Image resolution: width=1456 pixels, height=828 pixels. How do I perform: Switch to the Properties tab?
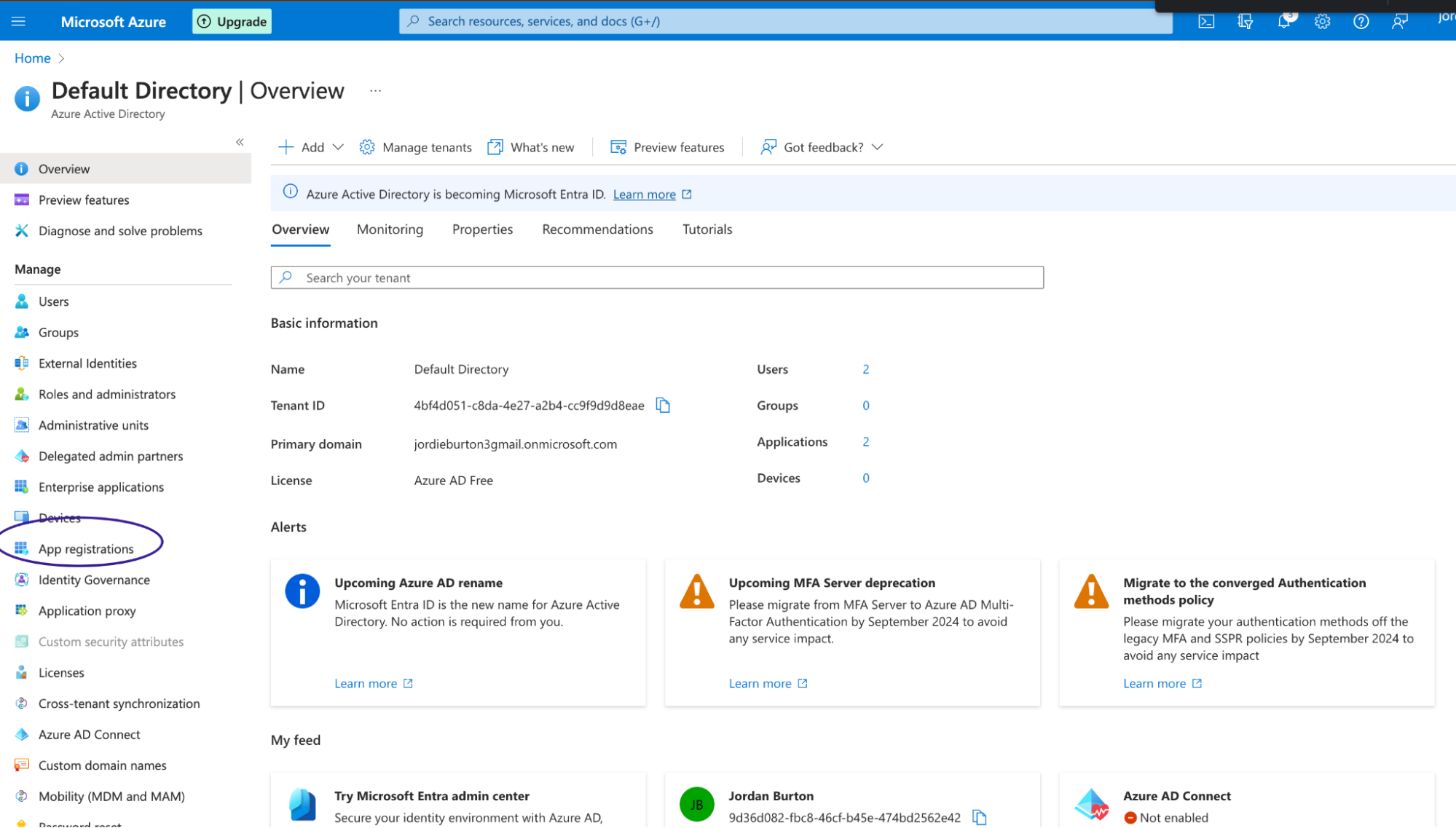pos(482,229)
